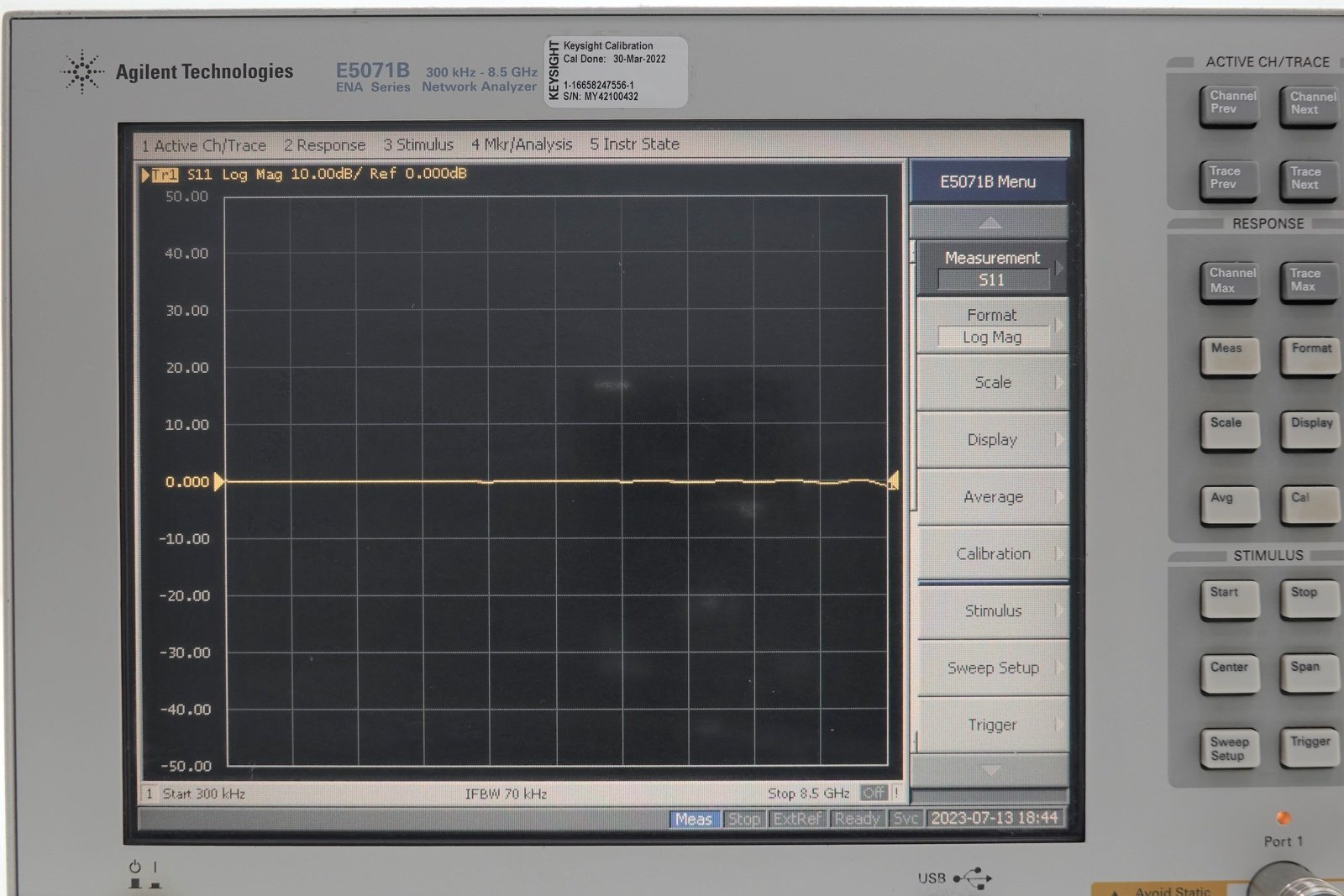
Task: Click the -50.00 bottom scale label
Action: (186, 766)
